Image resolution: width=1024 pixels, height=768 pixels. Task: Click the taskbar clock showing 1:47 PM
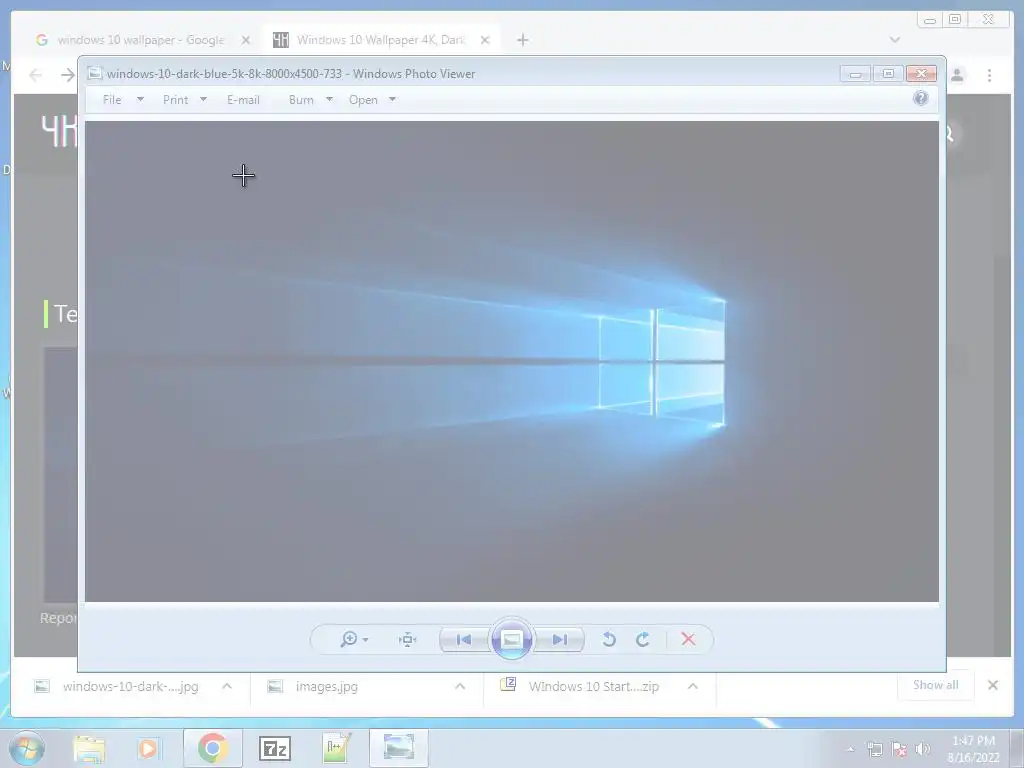click(x=973, y=749)
